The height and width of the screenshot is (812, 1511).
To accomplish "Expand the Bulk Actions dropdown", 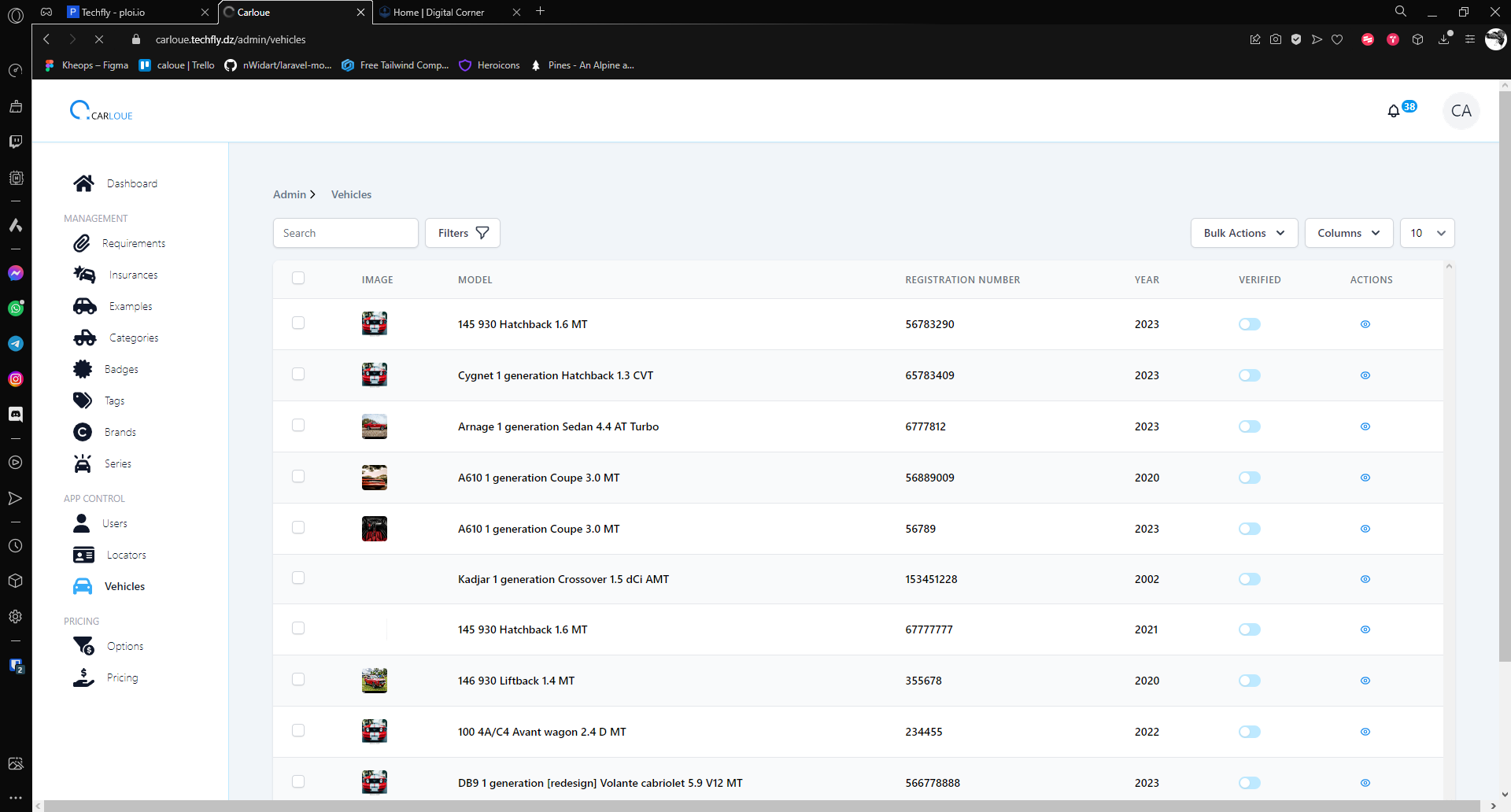I will click(1243, 233).
